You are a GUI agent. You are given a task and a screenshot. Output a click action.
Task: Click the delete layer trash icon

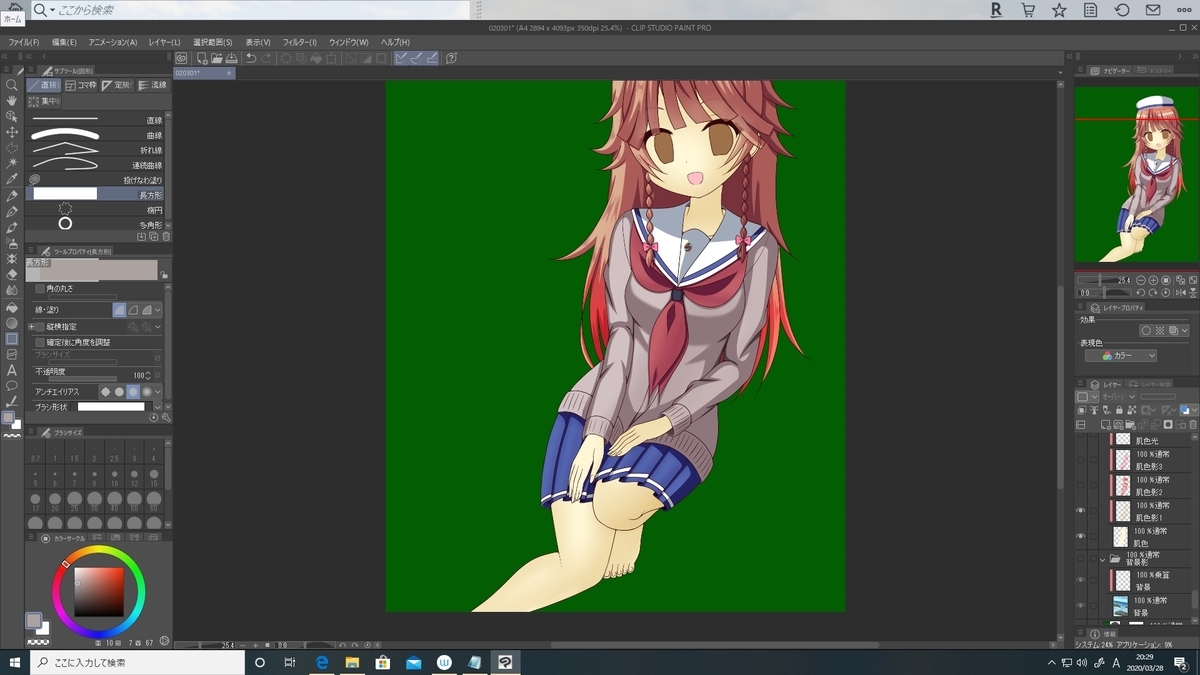(x=1193, y=424)
